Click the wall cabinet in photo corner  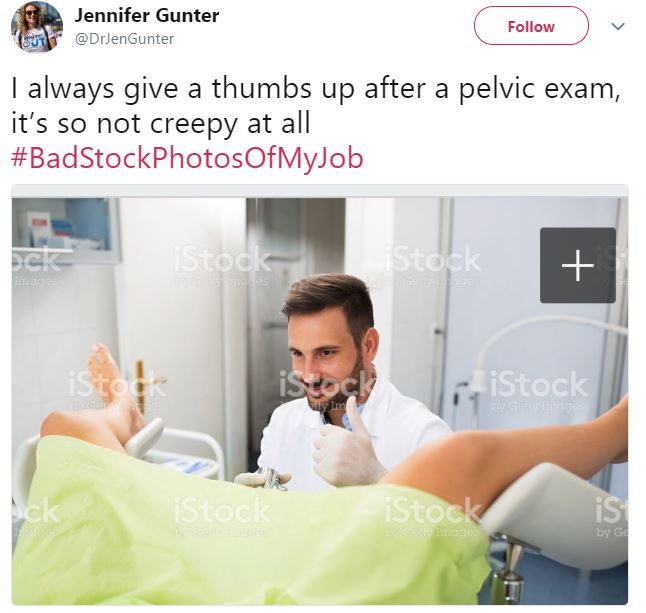pyautogui.click(x=66, y=230)
